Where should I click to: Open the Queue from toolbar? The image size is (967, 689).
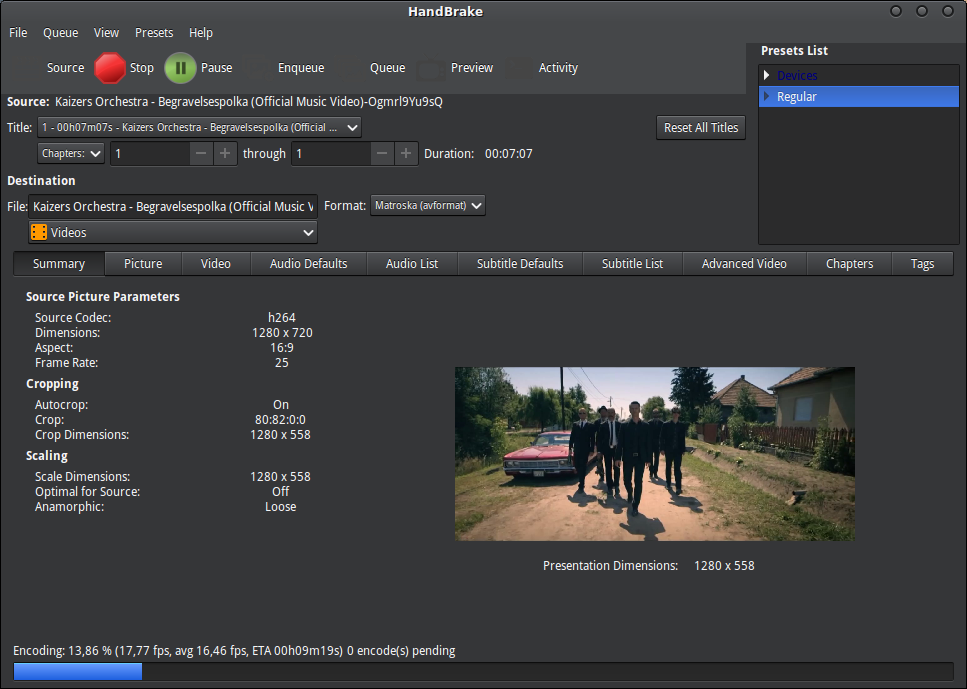click(387, 68)
